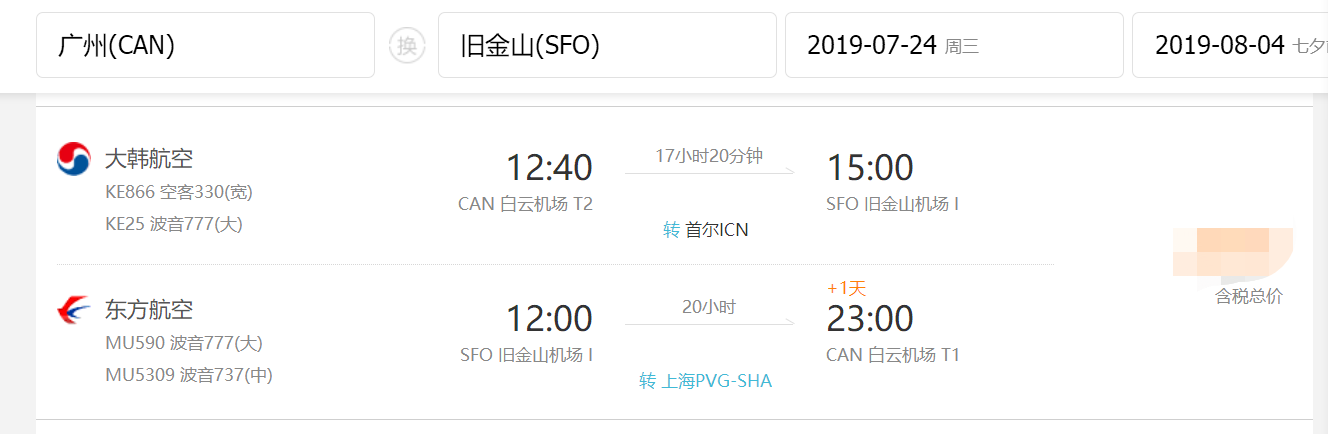Click flight number KE866 空客330(宽)
This screenshot has width=1328, height=434.
[x=172, y=192]
